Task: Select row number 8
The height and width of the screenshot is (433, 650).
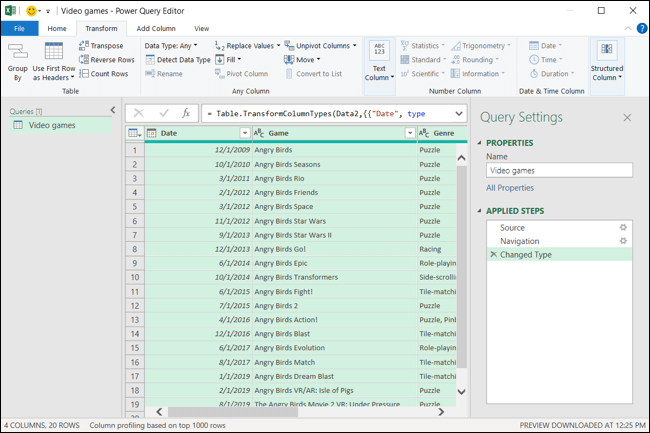Action: click(135, 249)
